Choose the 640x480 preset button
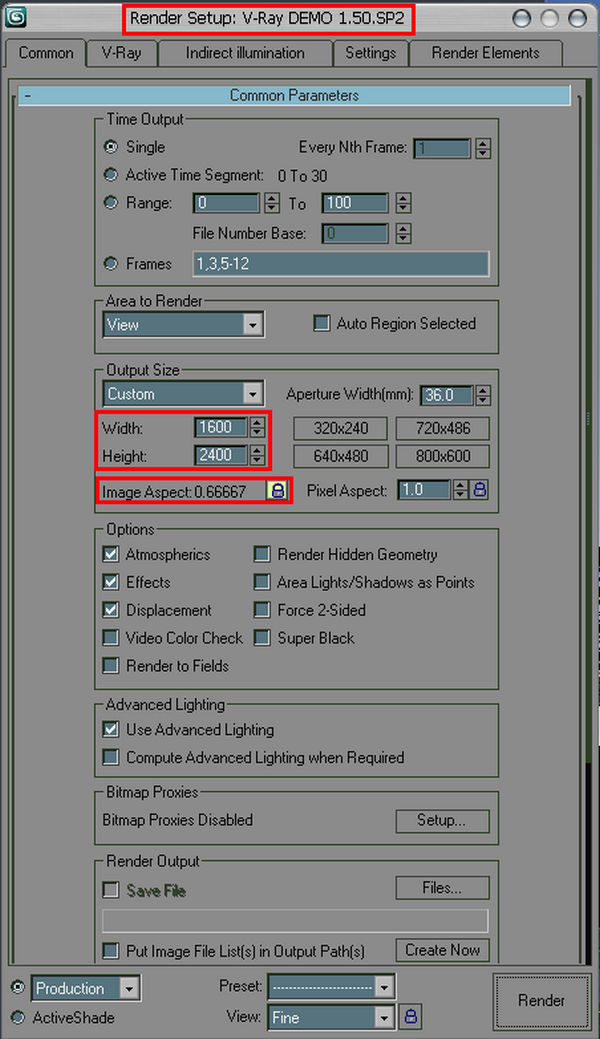This screenshot has height=1039, width=600. [x=341, y=457]
